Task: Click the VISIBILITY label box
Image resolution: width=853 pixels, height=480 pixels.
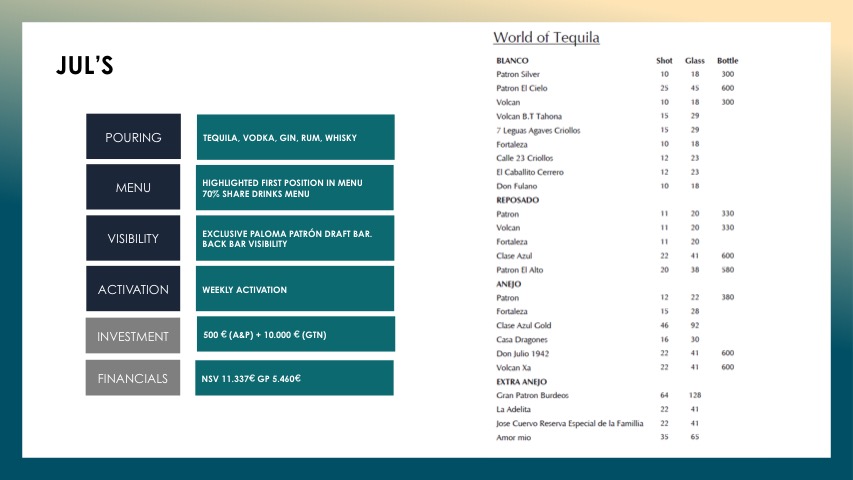Action: tap(133, 238)
